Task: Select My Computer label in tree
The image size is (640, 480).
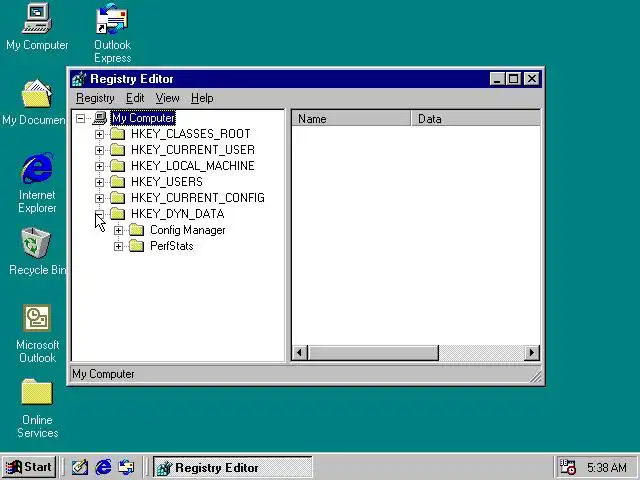Action: click(x=143, y=118)
